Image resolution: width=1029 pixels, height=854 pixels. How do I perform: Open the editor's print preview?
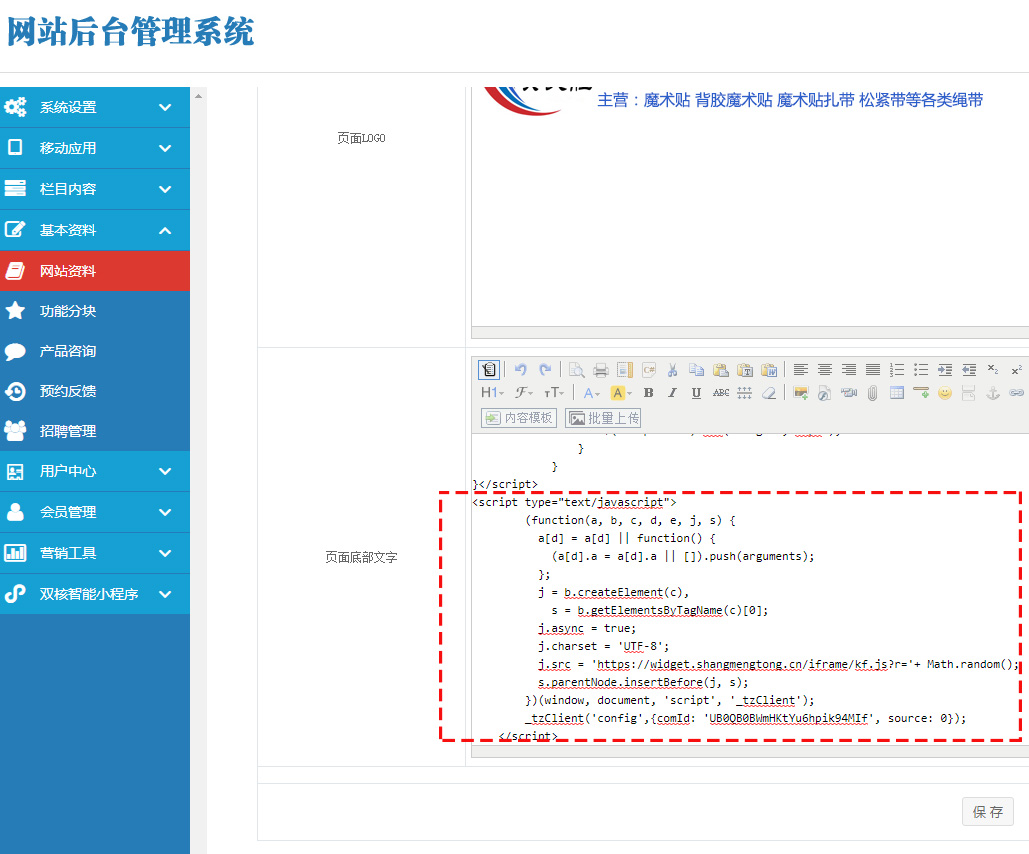[577, 370]
